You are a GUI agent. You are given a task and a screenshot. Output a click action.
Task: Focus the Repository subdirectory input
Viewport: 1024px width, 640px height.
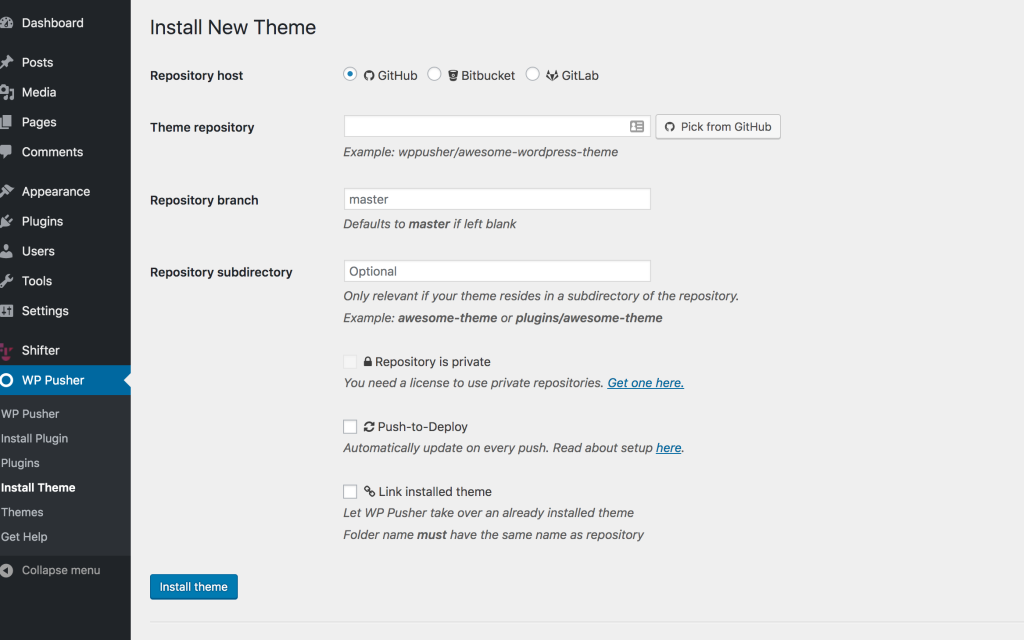tap(497, 271)
